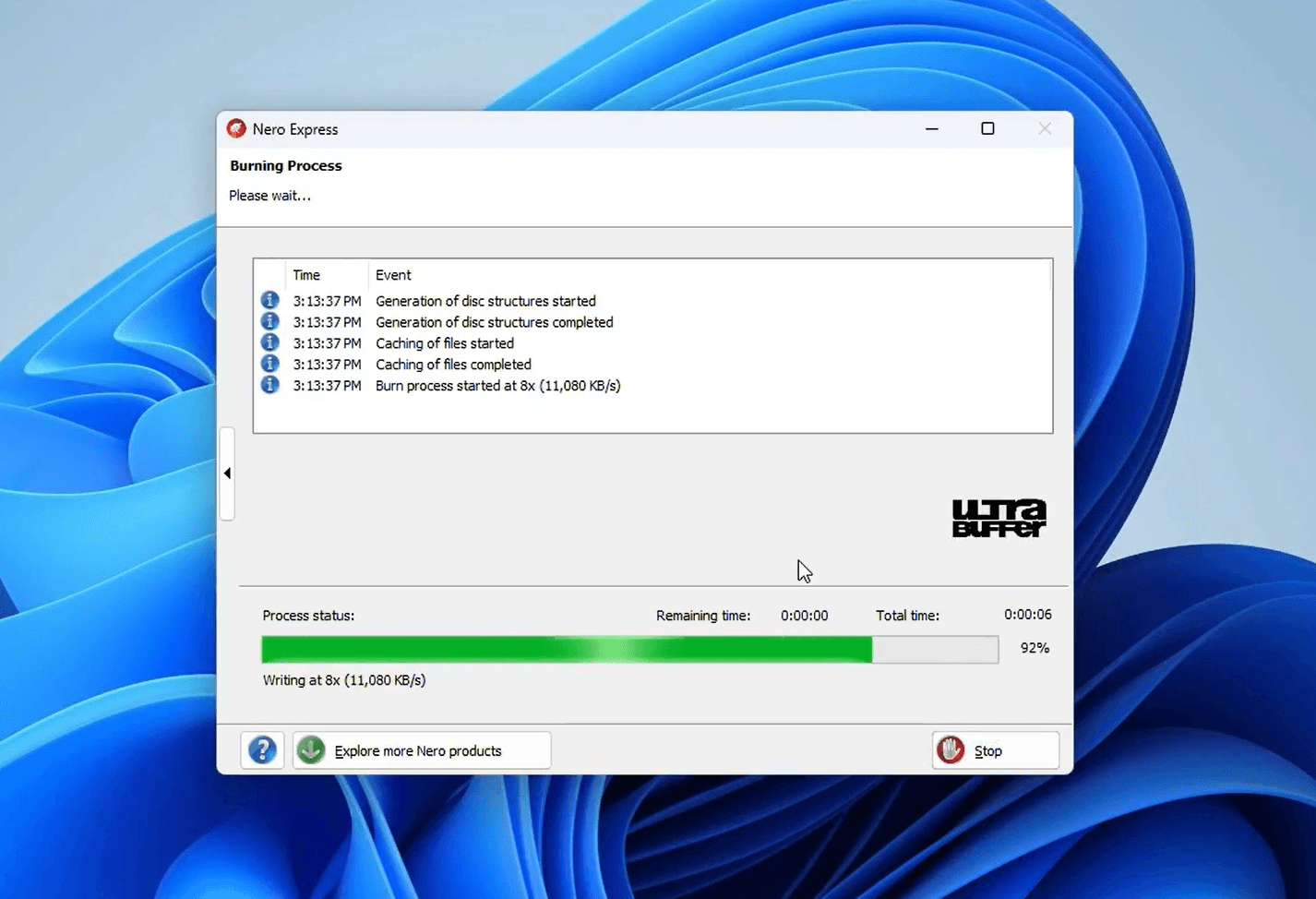Select 'Burn process started at 8x' event
This screenshot has height=899, width=1316.
point(497,386)
